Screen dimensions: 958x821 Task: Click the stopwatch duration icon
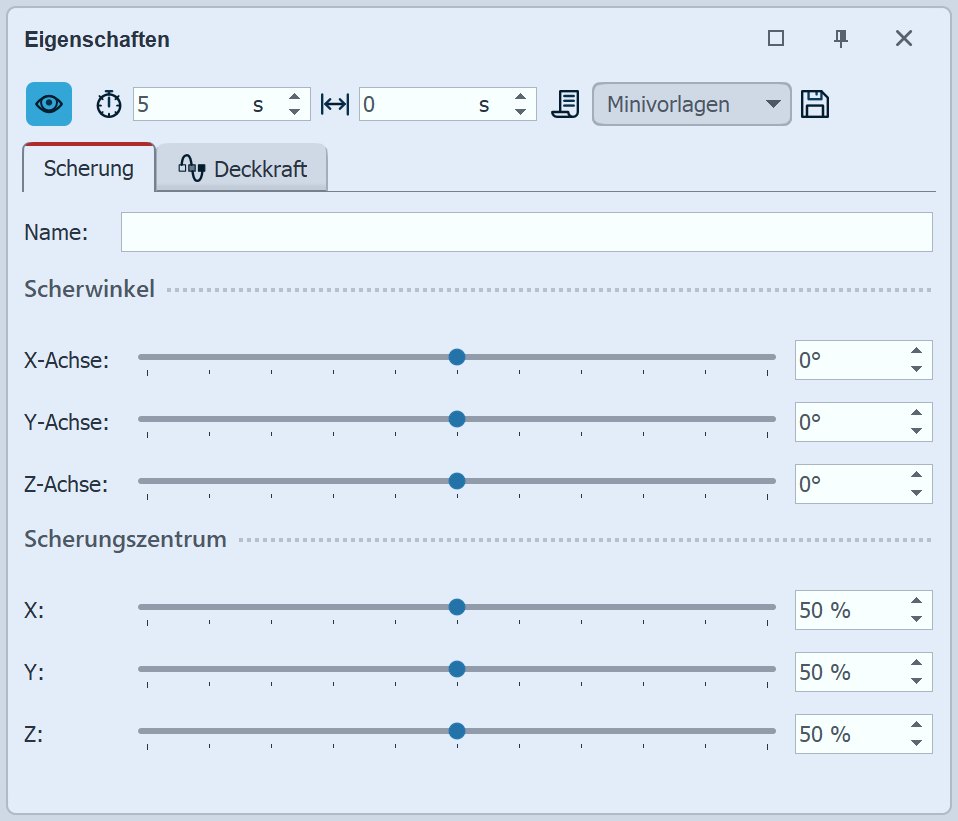coord(108,103)
